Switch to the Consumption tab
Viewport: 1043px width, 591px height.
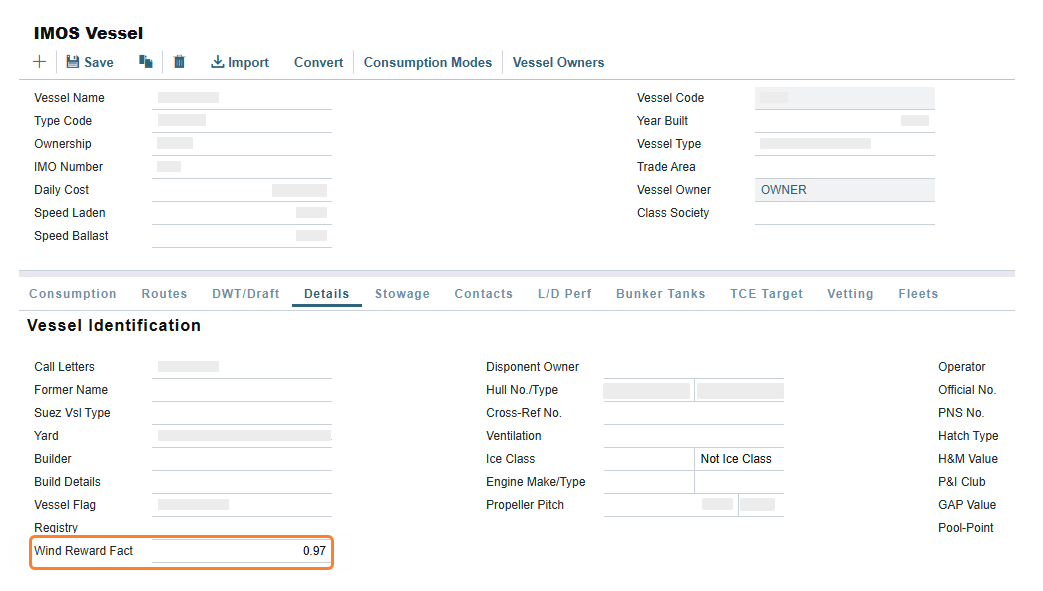tap(72, 293)
